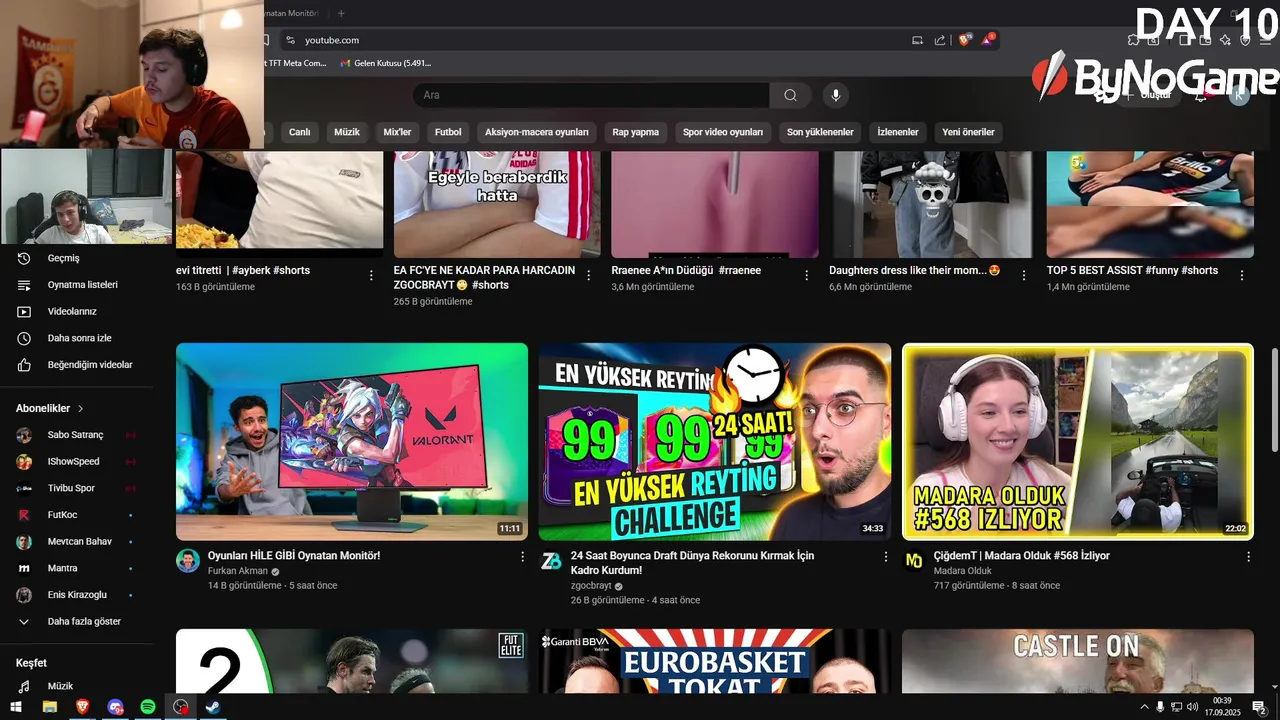1280x720 pixels.
Task: Click page vertical scrollbar thumb
Action: pyautogui.click(x=1274, y=399)
